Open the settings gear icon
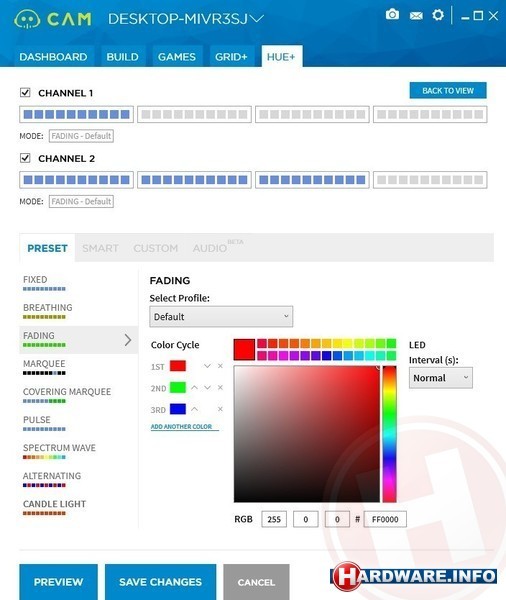The height and width of the screenshot is (600, 506). 438,15
